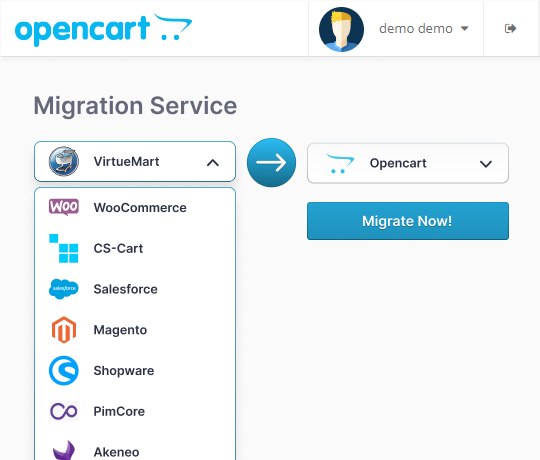Click the Migration Service heading
This screenshot has width=540, height=460.
(x=135, y=106)
